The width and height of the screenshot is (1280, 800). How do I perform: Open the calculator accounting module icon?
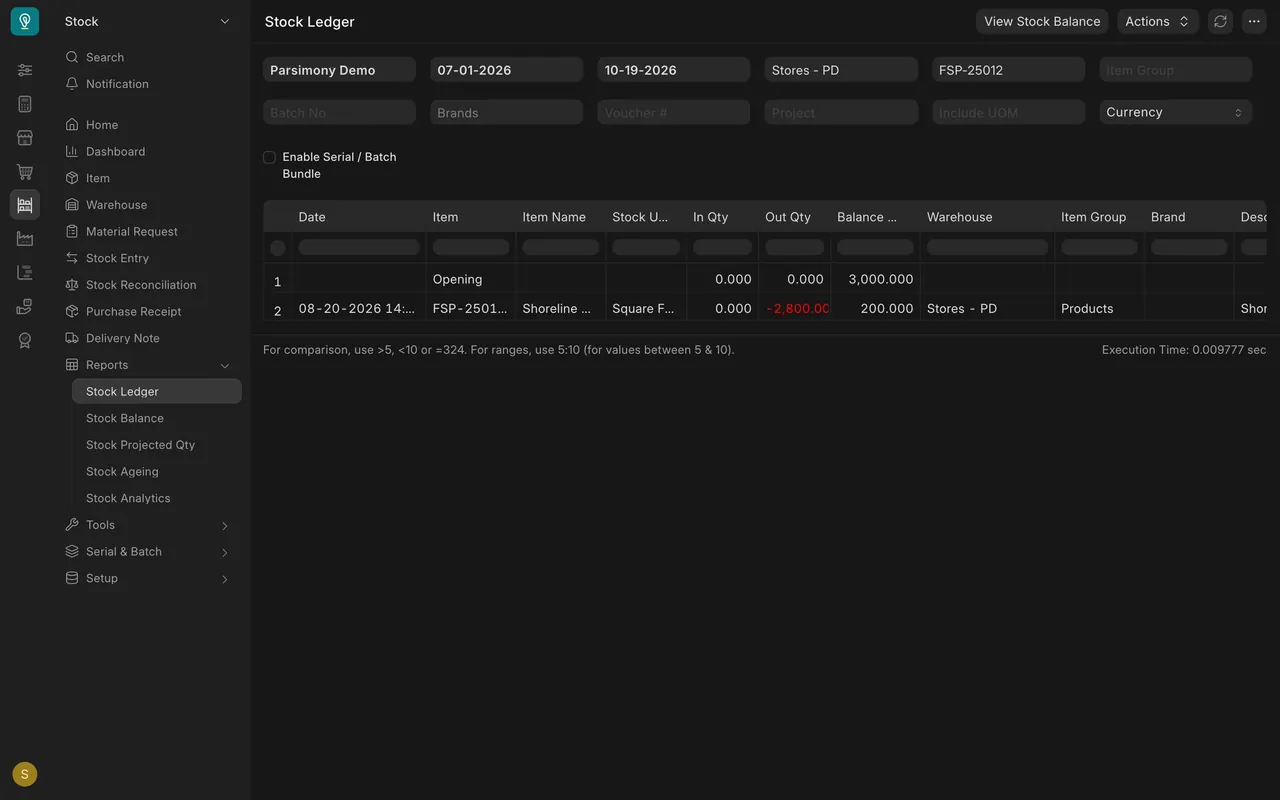(x=25, y=104)
